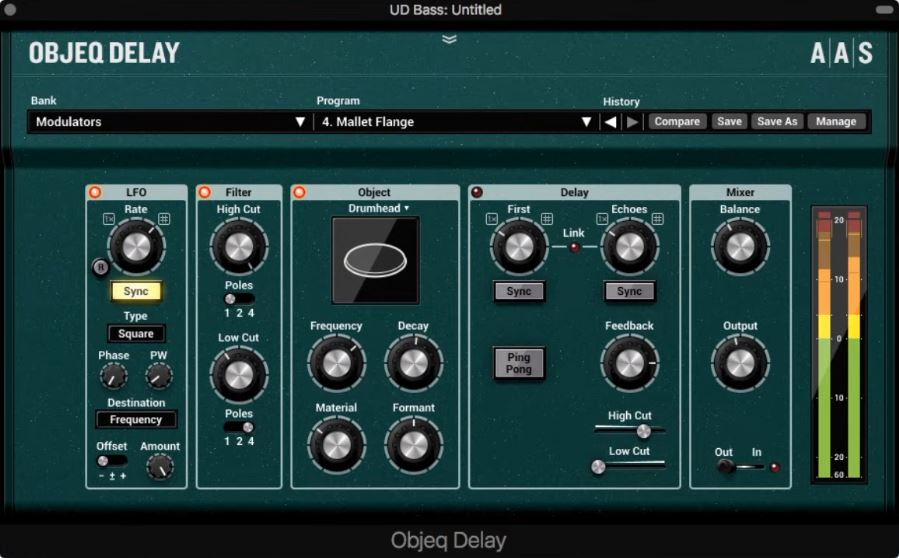Click the LFO Rate 1x multiplier icon
The image size is (899, 558).
point(109,218)
